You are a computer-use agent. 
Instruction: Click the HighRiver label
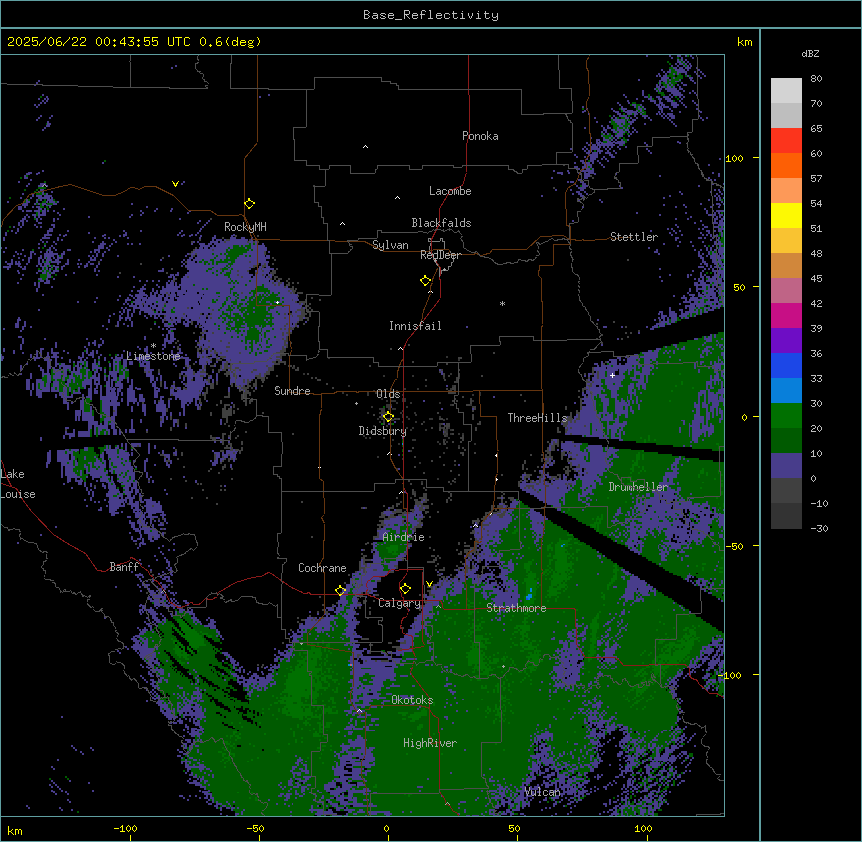coord(430,743)
